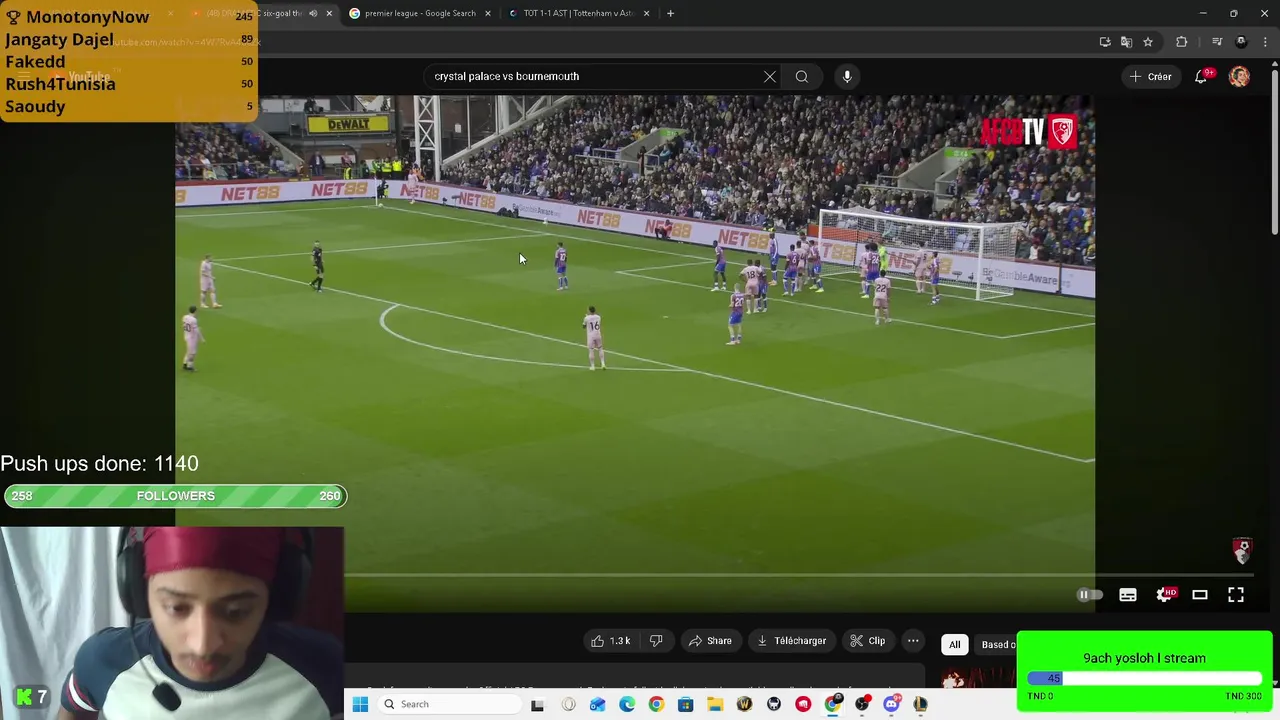Click the FOLLOWERS goal progress bar

click(175, 496)
